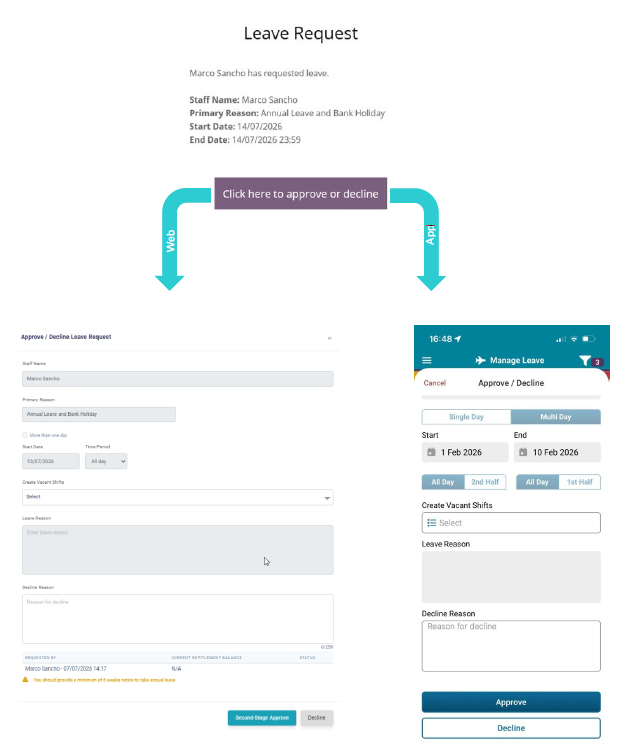The height and width of the screenshot is (749, 625).
Task: Click the airplane Manage Leave icon
Action: pos(480,360)
